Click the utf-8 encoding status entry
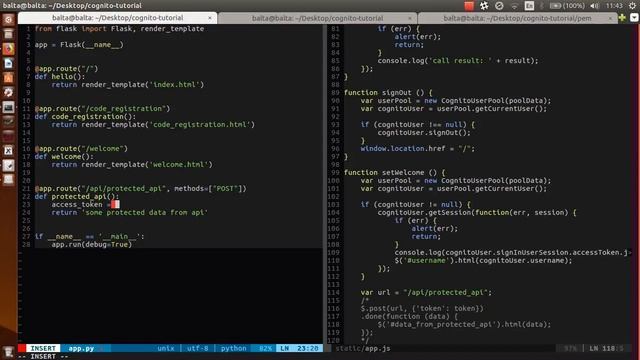This screenshot has width=640, height=360. [x=198, y=348]
